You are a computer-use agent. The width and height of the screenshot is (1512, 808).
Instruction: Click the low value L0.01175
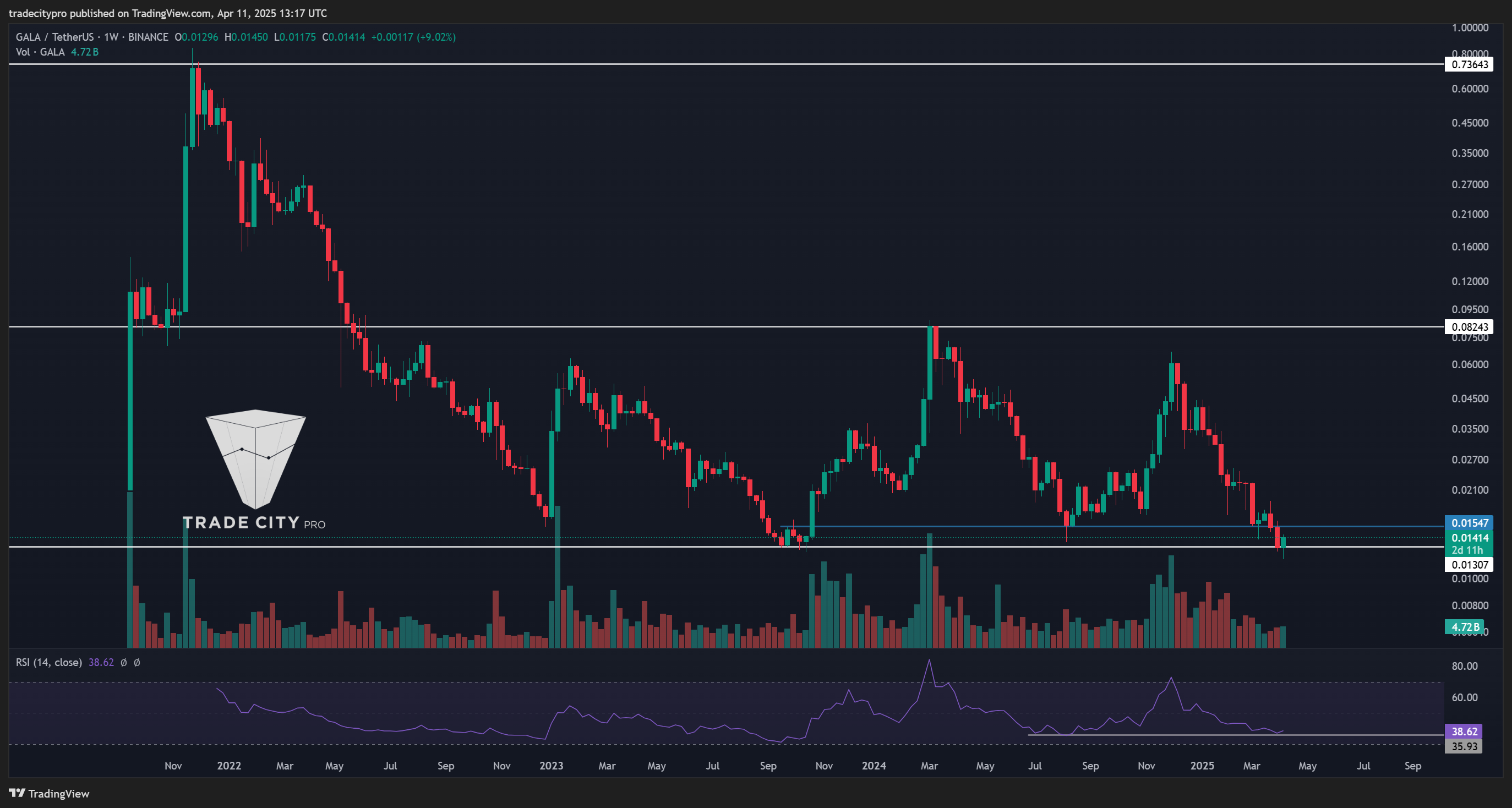pyautogui.click(x=294, y=37)
